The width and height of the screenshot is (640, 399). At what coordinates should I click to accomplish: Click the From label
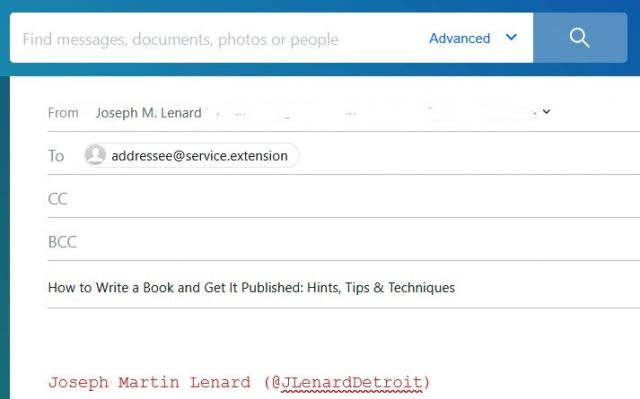point(63,113)
